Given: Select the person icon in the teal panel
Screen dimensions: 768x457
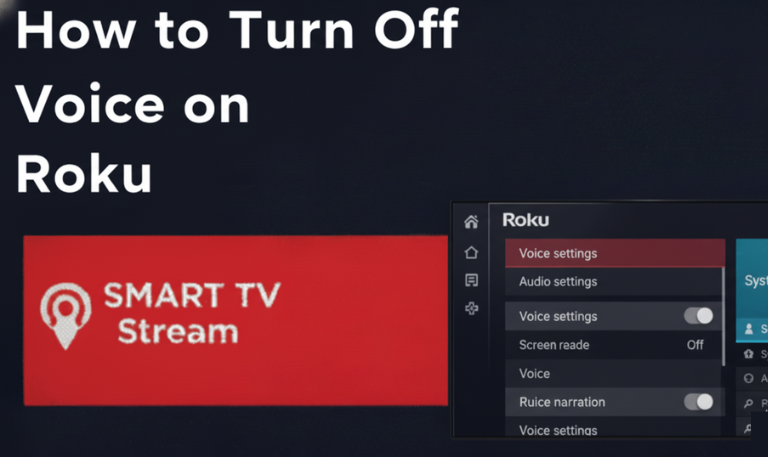Looking at the screenshot, I should click(x=749, y=328).
